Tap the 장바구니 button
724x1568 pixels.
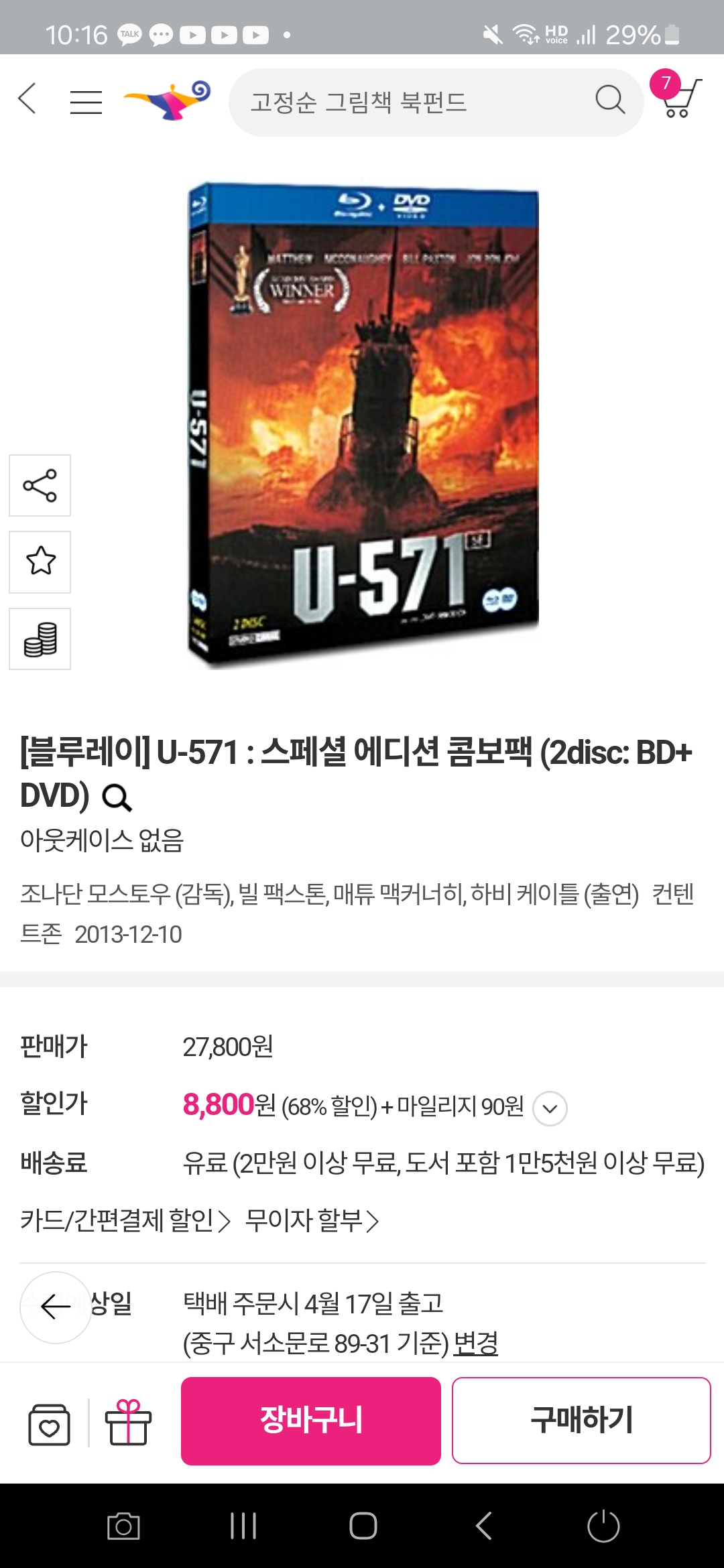[311, 1421]
